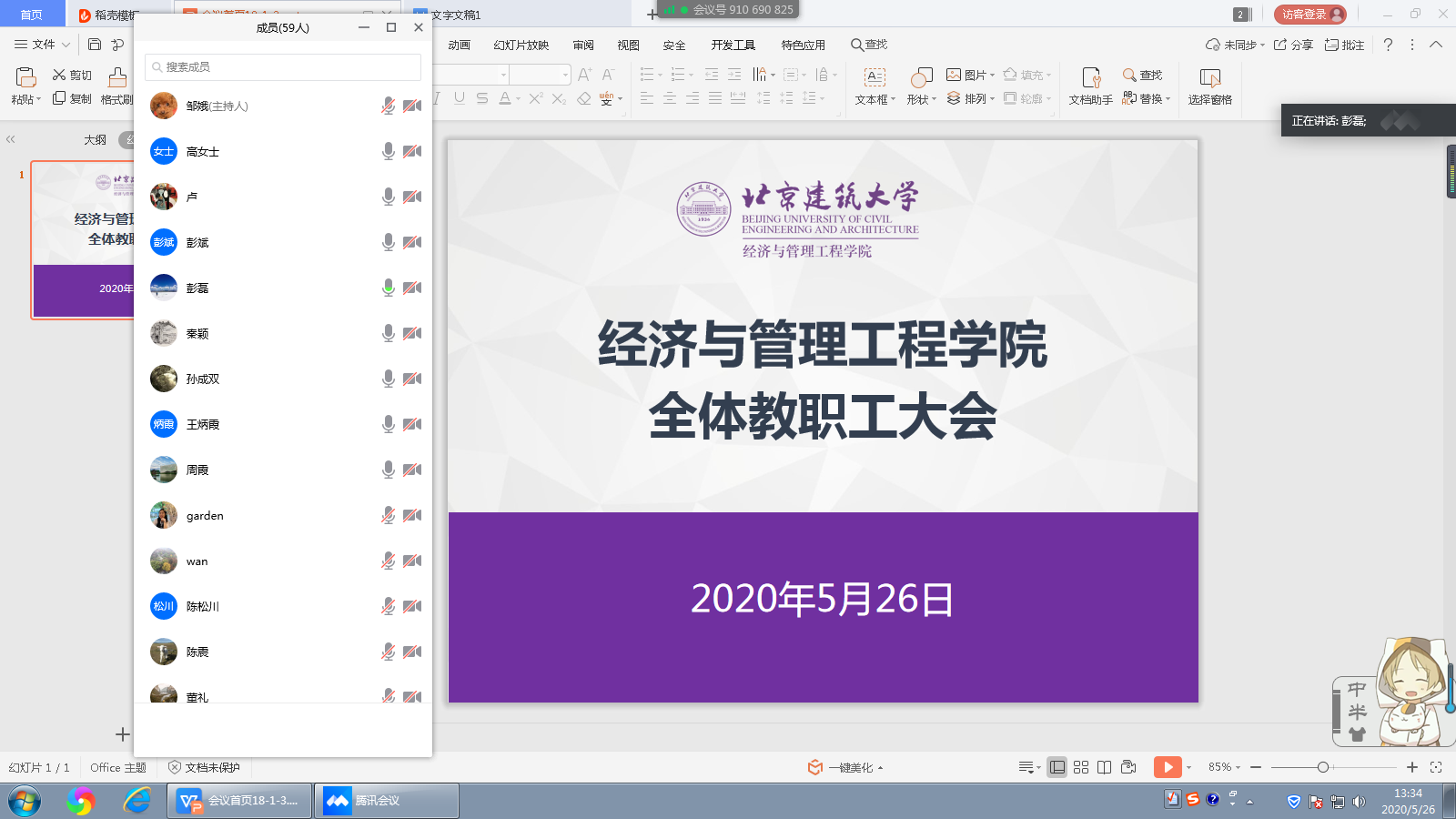Switch to the 审阅 ribbon tab
The image size is (1456, 819).
[582, 44]
